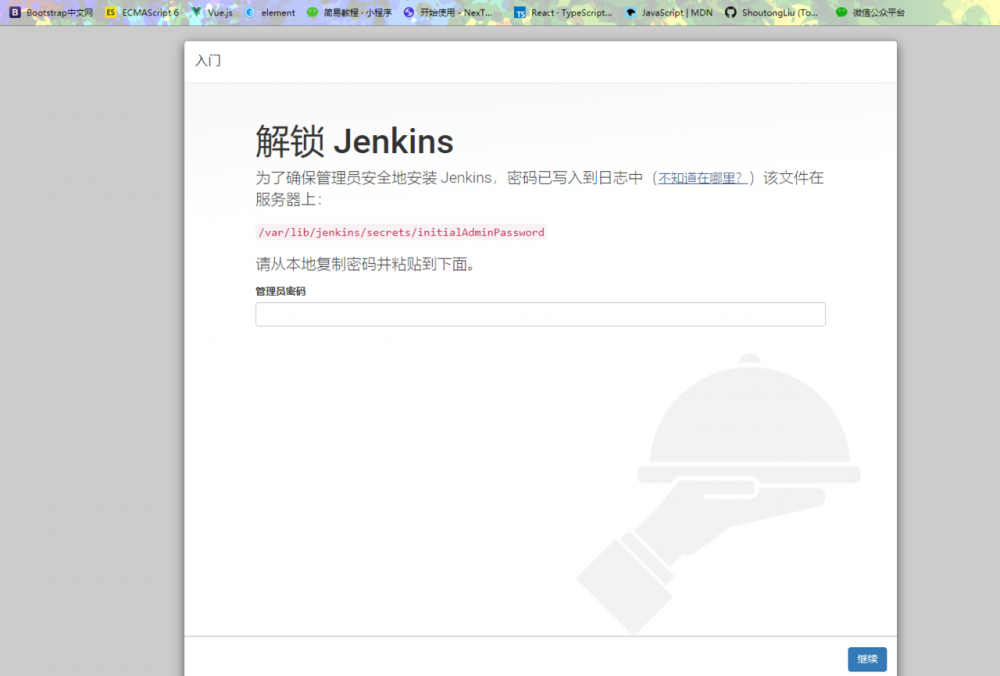
Task: Click inside the 管理员密码 password field
Action: pyautogui.click(x=540, y=313)
